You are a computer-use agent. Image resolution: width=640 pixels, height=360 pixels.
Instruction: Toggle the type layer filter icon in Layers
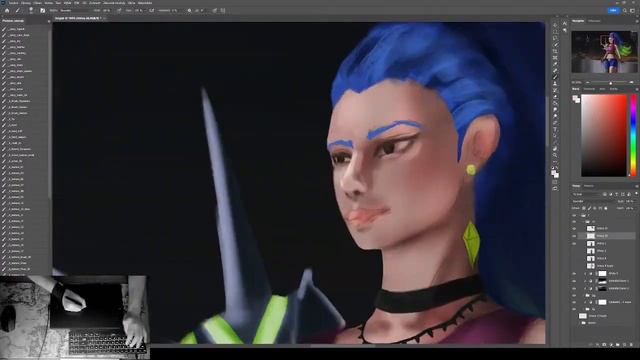tap(617, 194)
